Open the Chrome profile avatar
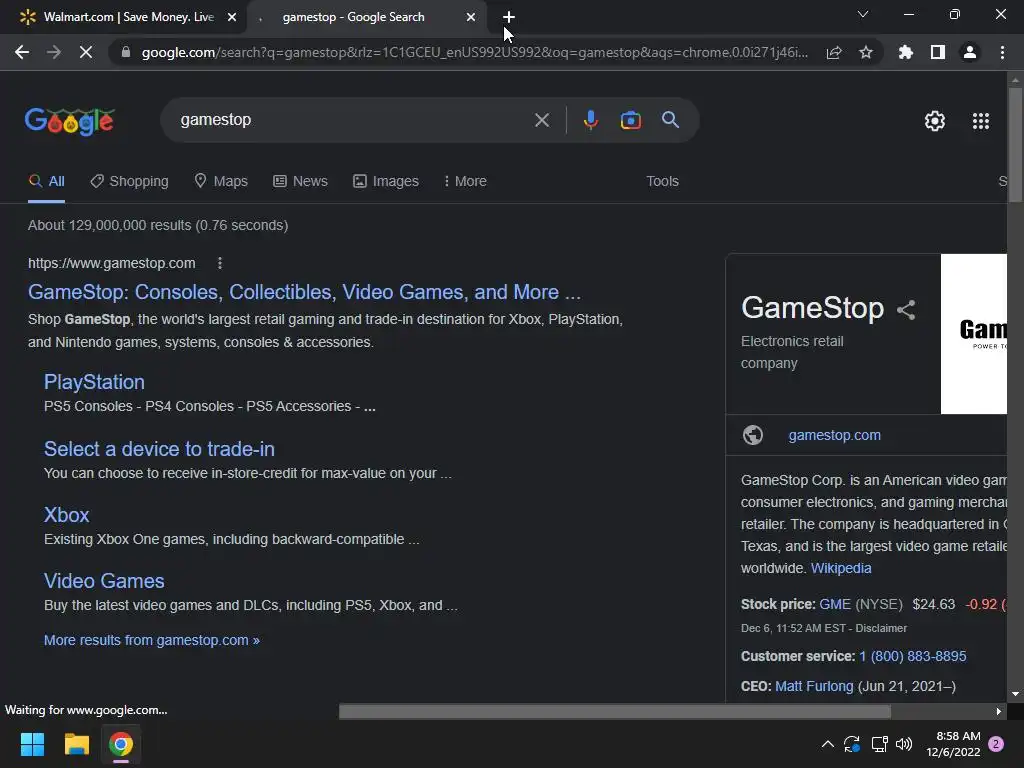The image size is (1024, 768). tap(970, 52)
